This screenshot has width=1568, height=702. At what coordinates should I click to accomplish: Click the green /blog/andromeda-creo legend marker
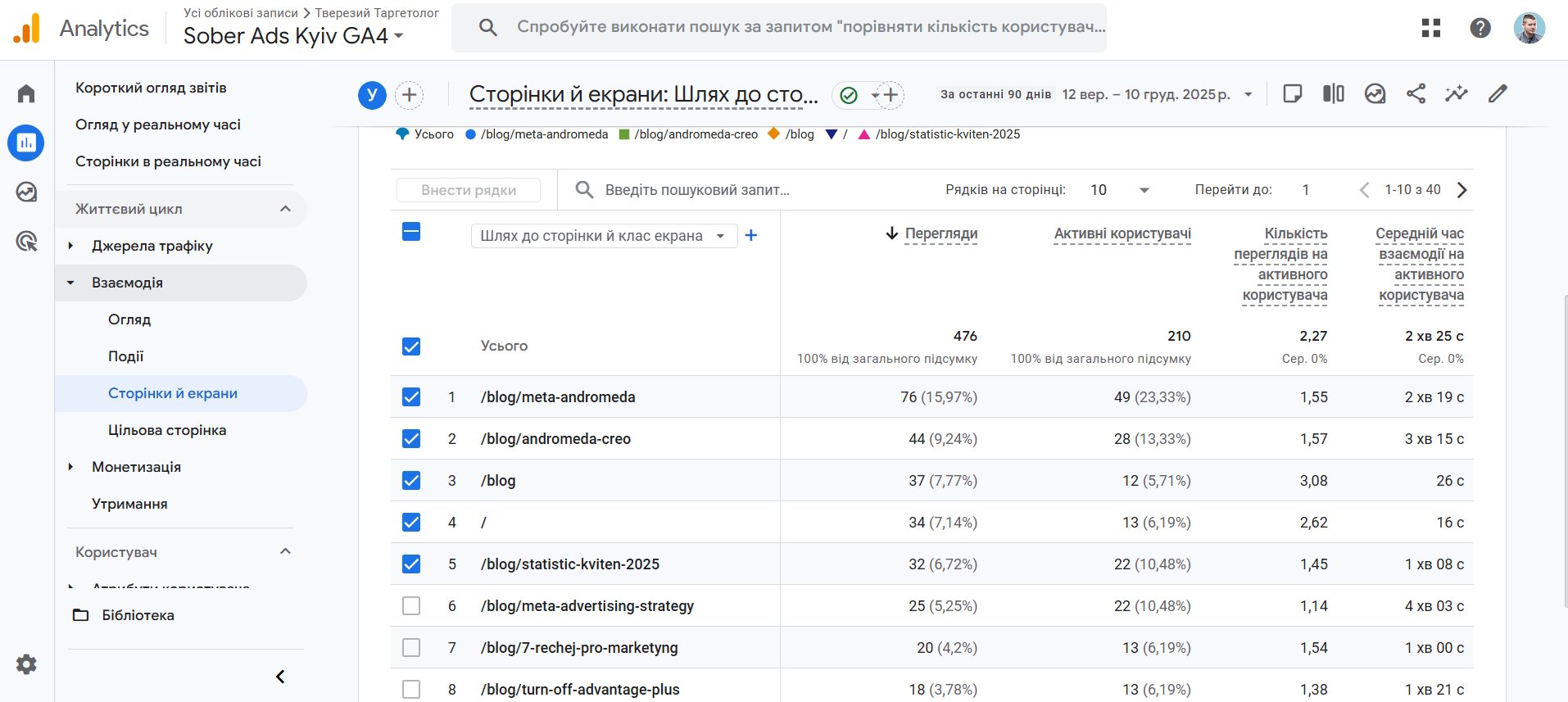(624, 134)
